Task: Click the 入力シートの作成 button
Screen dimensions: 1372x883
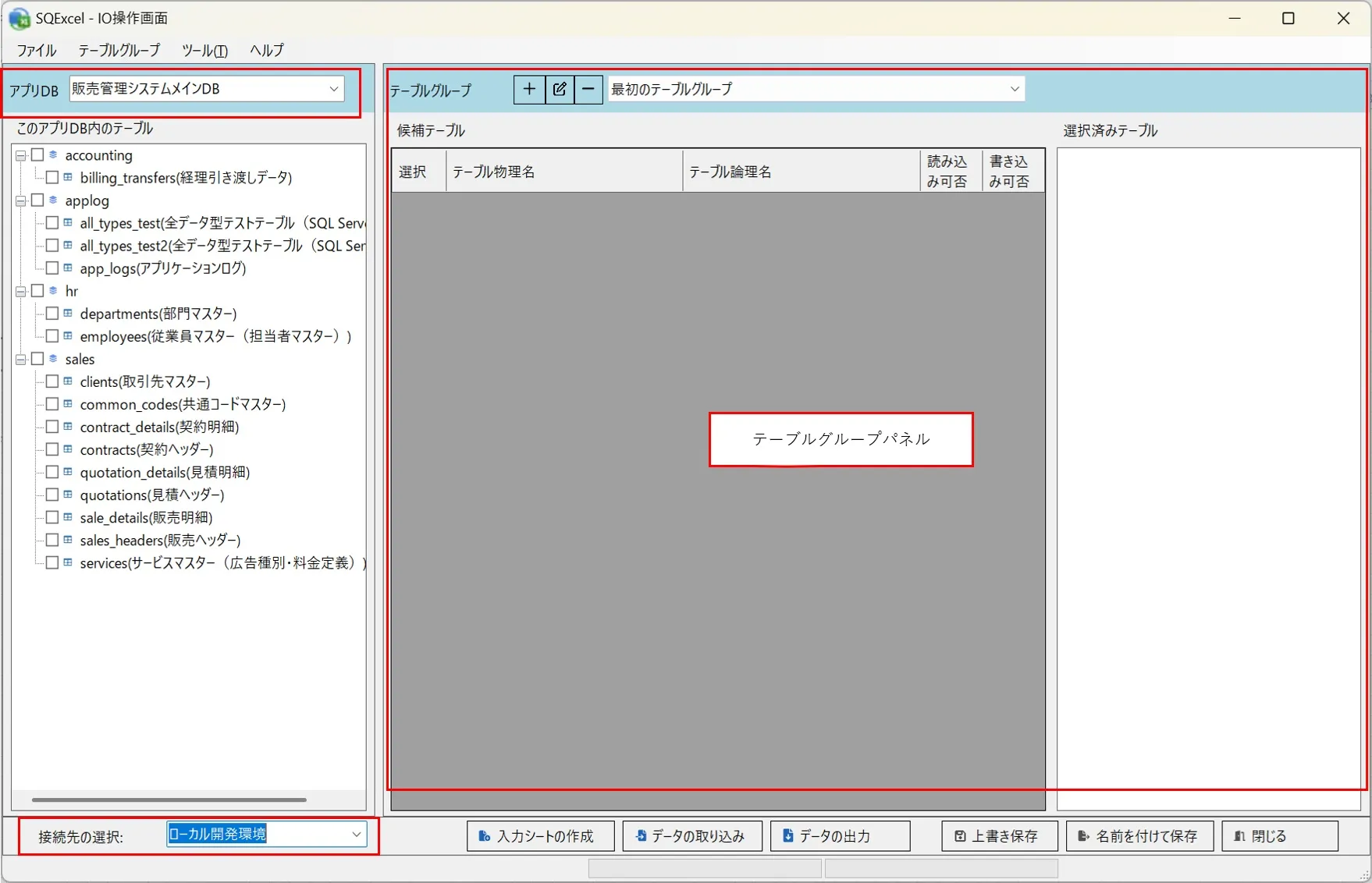Action: tap(541, 836)
